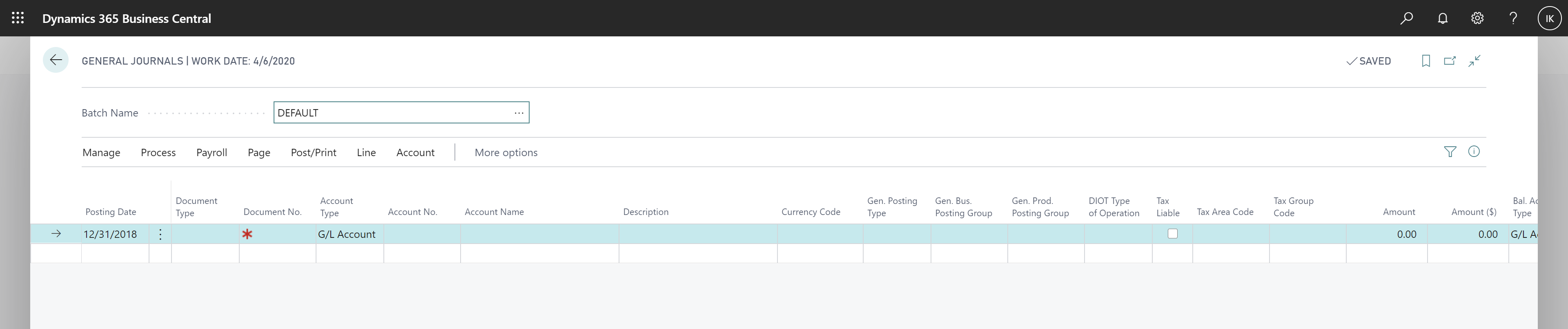Open the Process menu
Screen dimensions: 1568x329
[x=158, y=152]
